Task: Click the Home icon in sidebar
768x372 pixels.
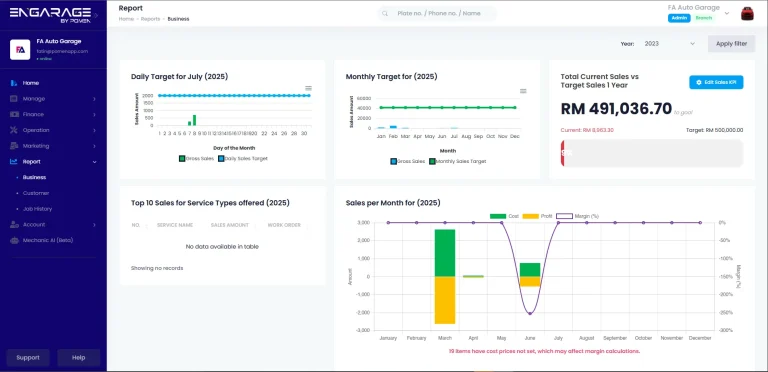Action: tap(14, 83)
